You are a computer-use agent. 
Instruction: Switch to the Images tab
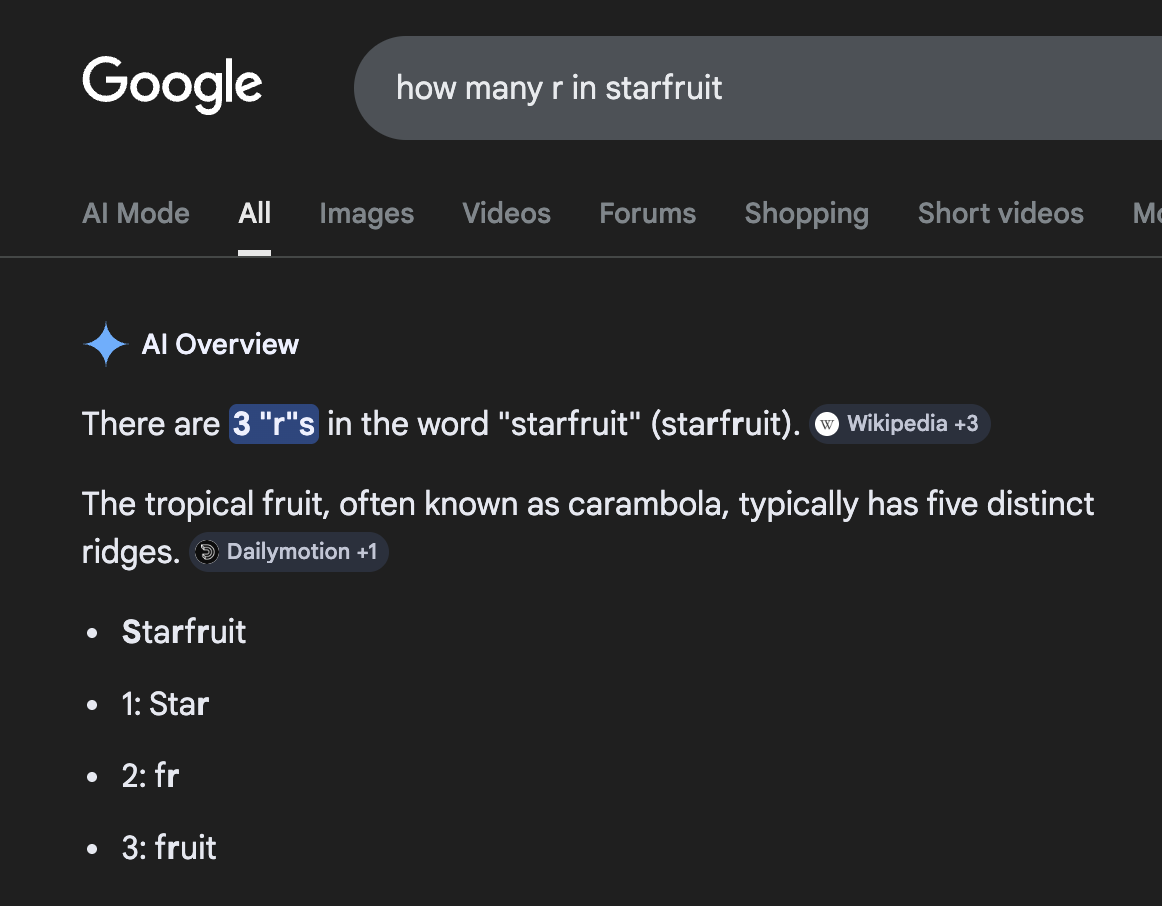click(x=366, y=213)
